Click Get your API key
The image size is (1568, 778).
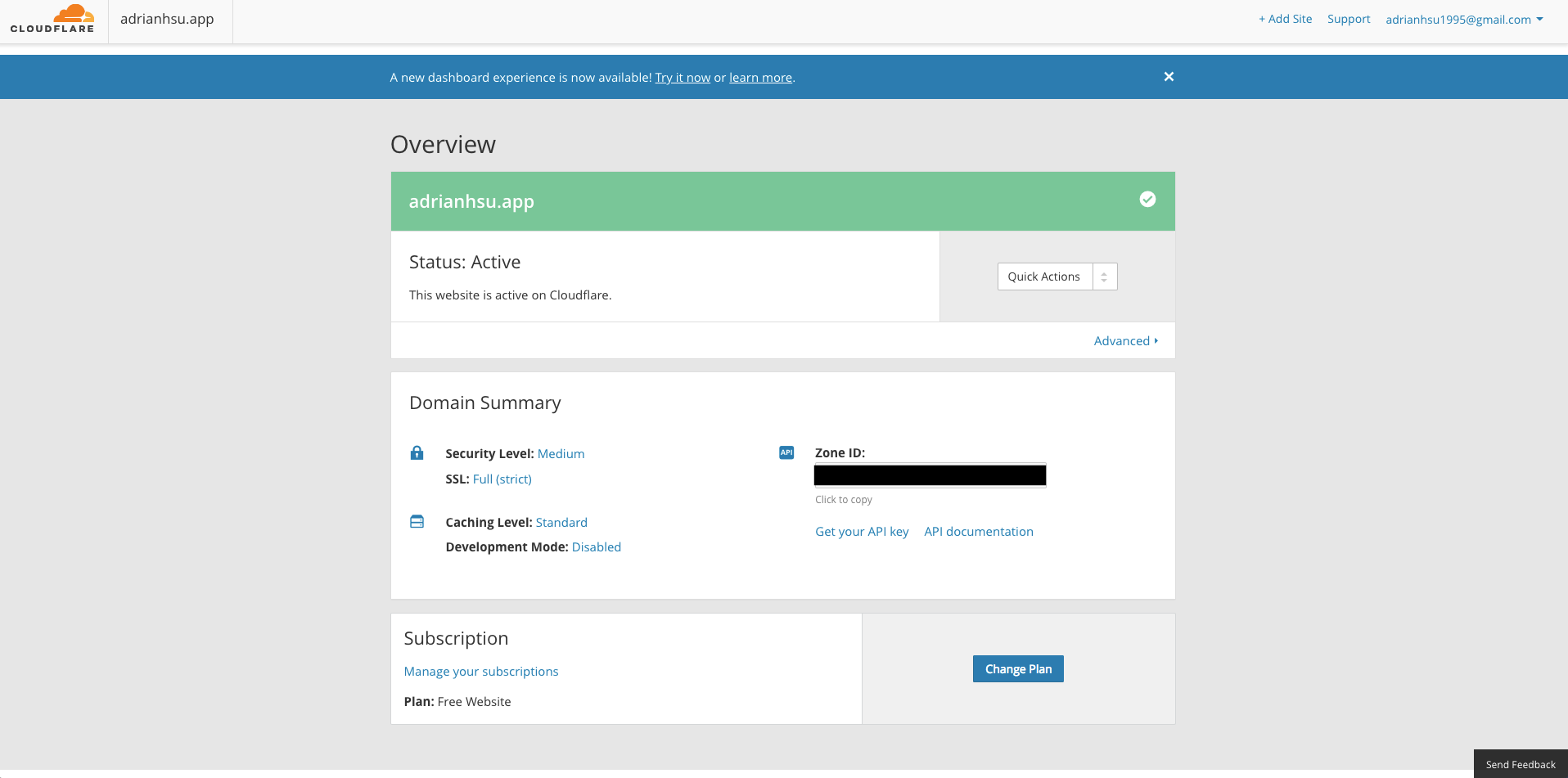point(862,531)
